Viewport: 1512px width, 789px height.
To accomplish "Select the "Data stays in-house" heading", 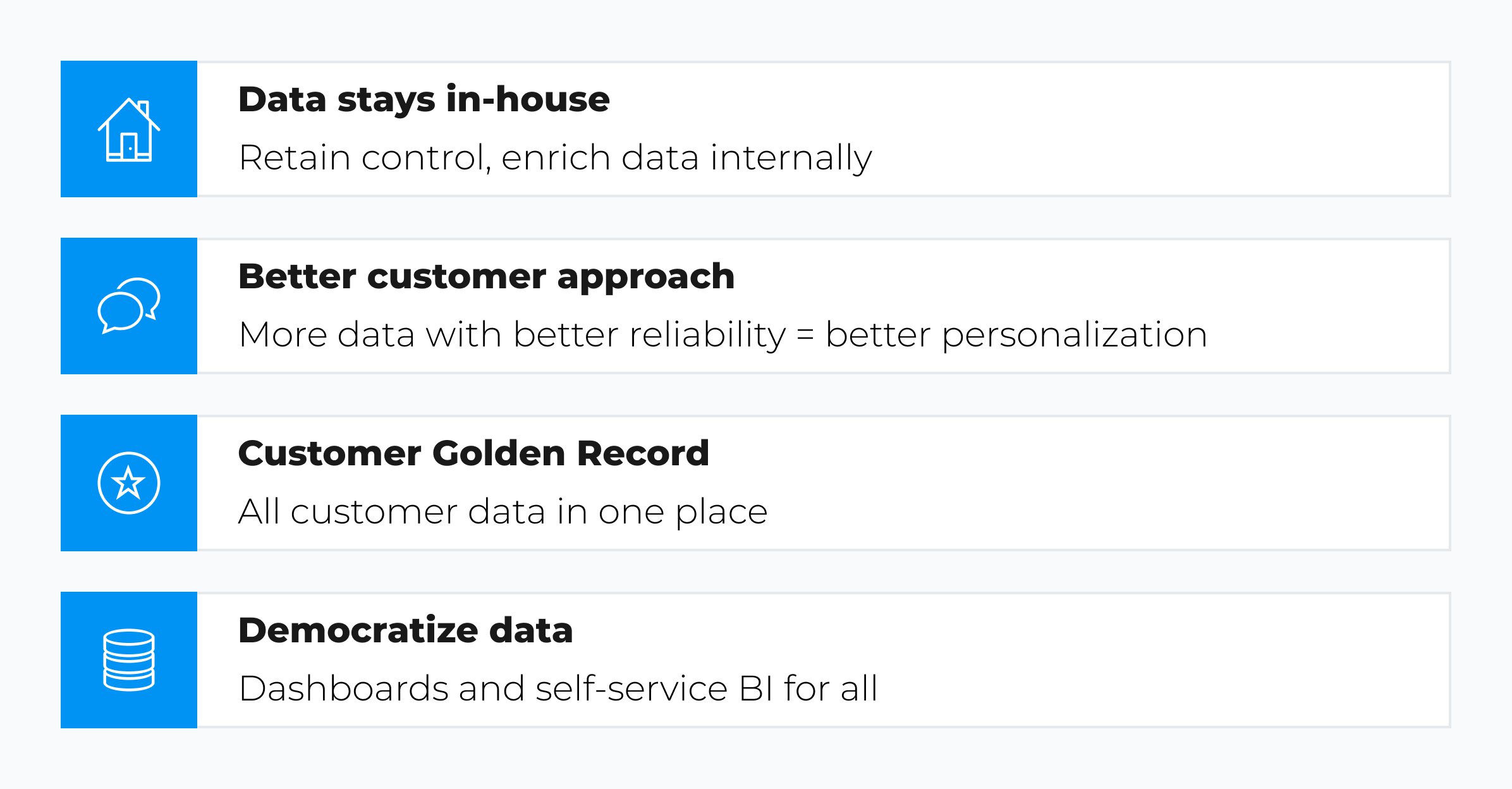I will coord(424,100).
